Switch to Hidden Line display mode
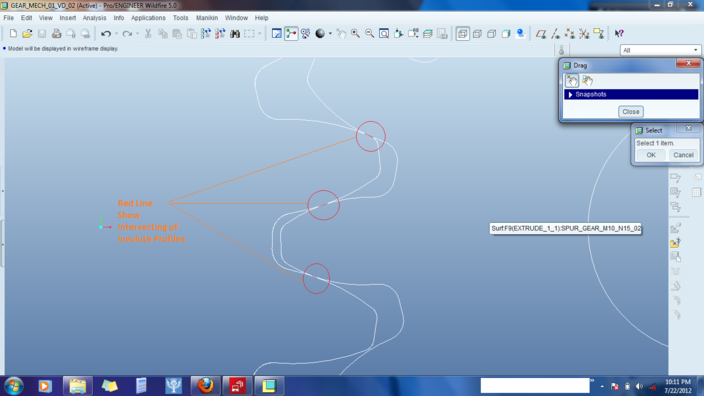This screenshot has height=396, width=704. click(x=477, y=34)
